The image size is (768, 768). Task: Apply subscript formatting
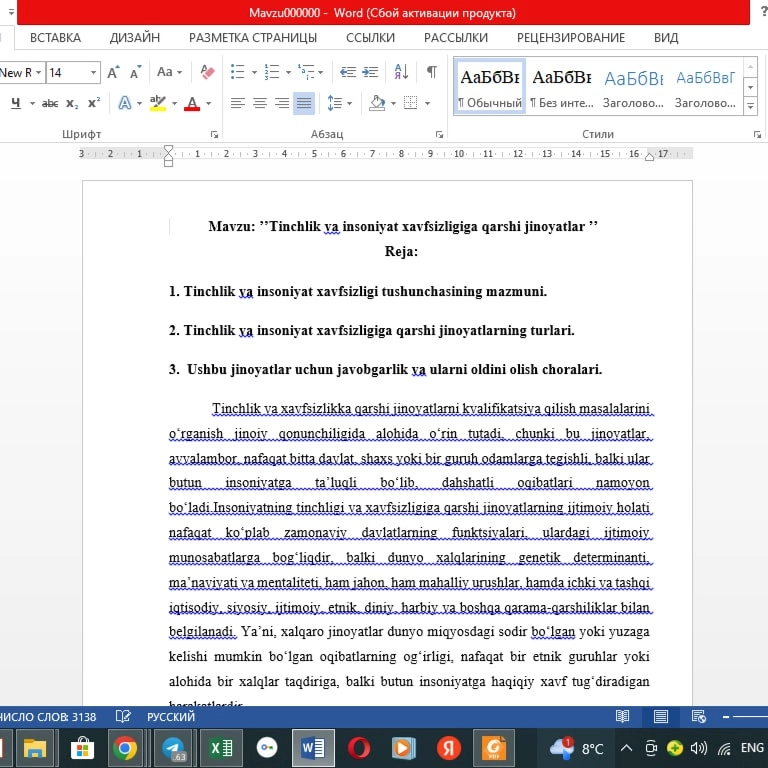click(x=72, y=103)
